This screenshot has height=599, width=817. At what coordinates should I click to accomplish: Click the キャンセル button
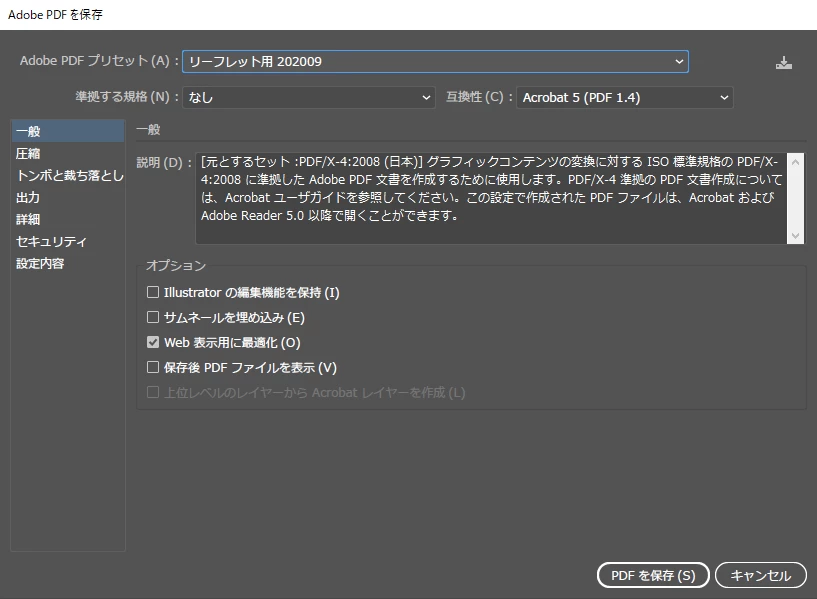pos(761,575)
